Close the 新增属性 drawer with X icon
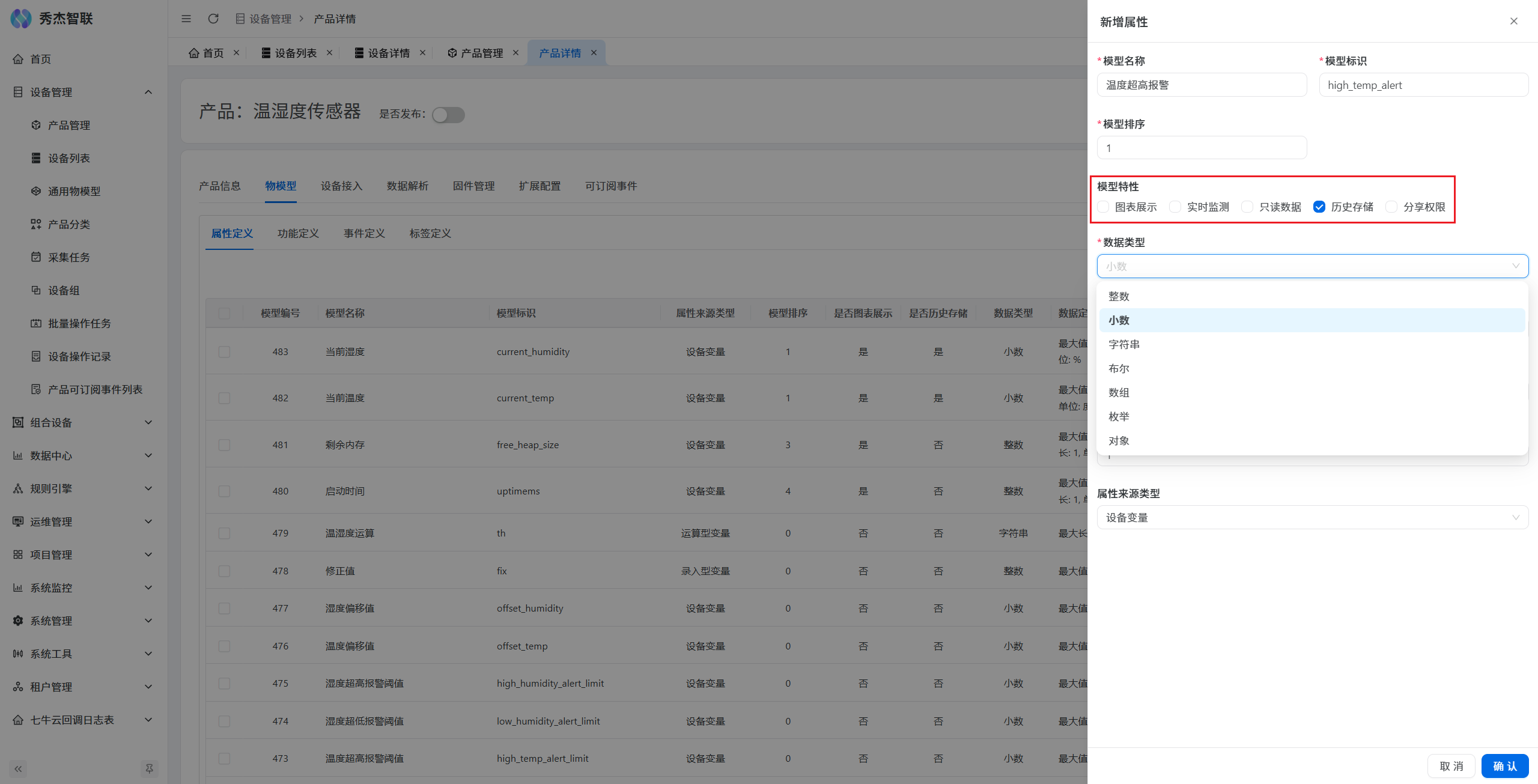Image resolution: width=1538 pixels, height=784 pixels. [x=1513, y=21]
